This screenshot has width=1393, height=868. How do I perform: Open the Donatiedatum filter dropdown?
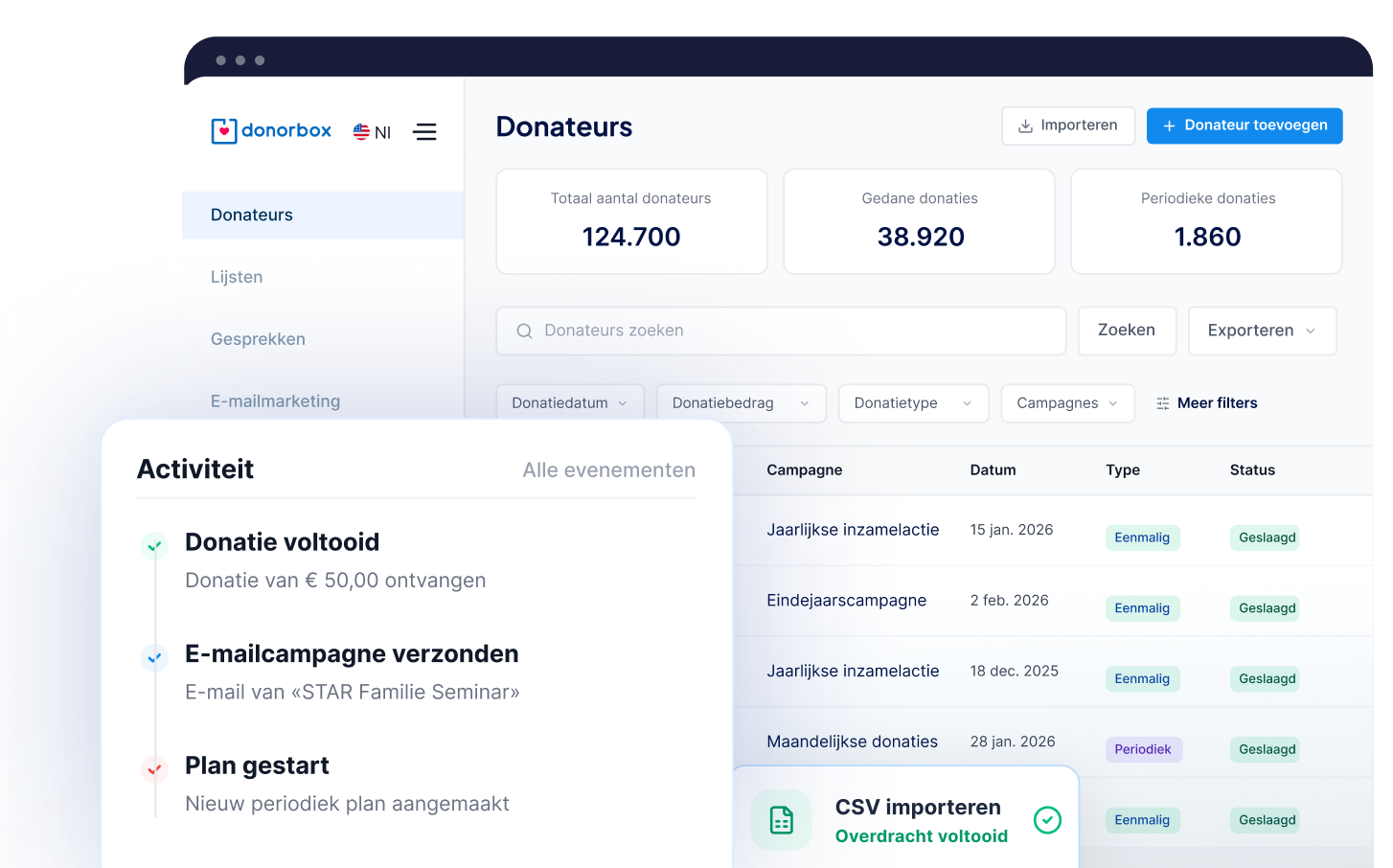(570, 403)
